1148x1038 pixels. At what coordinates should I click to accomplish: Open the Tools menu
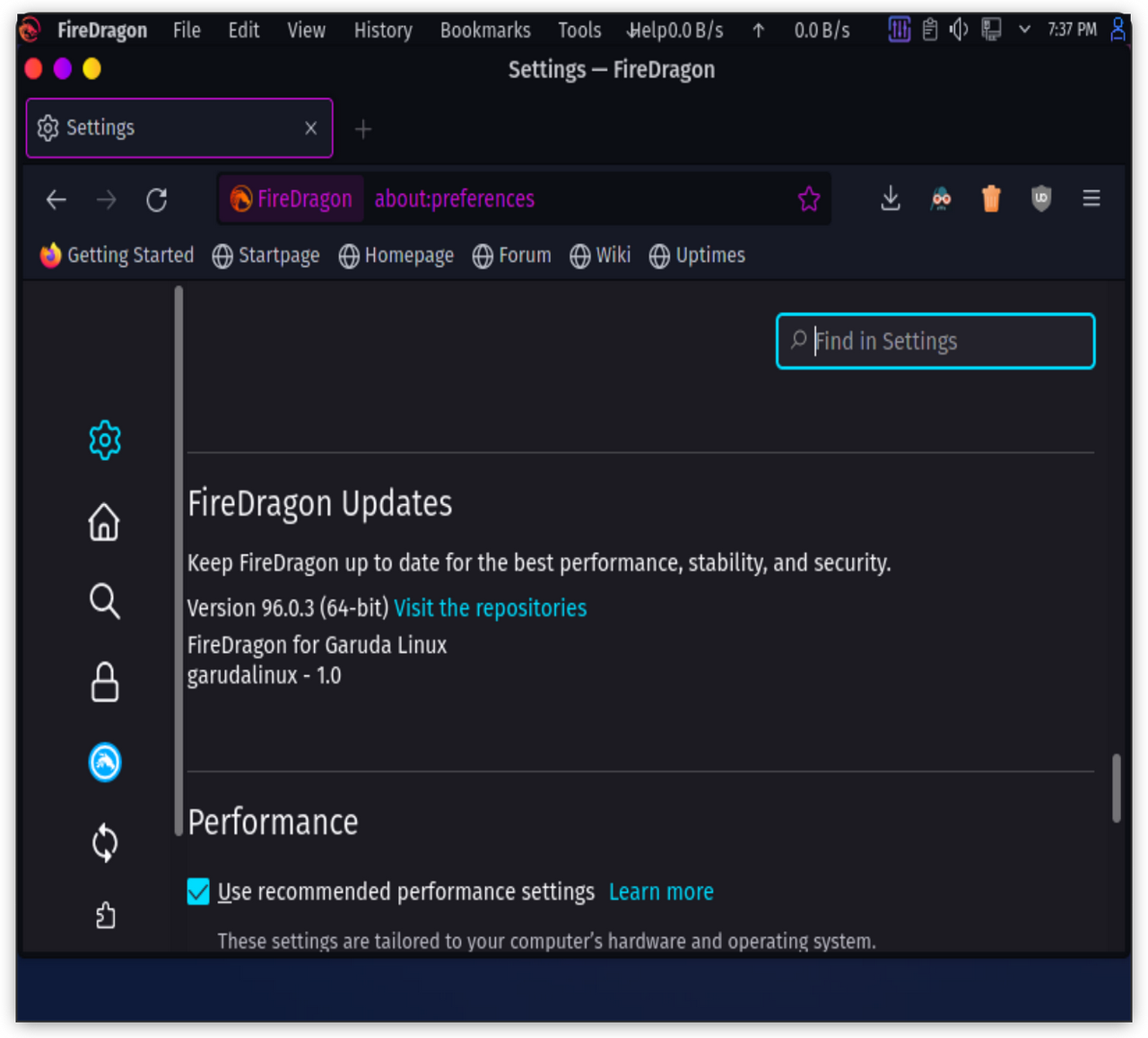click(579, 31)
